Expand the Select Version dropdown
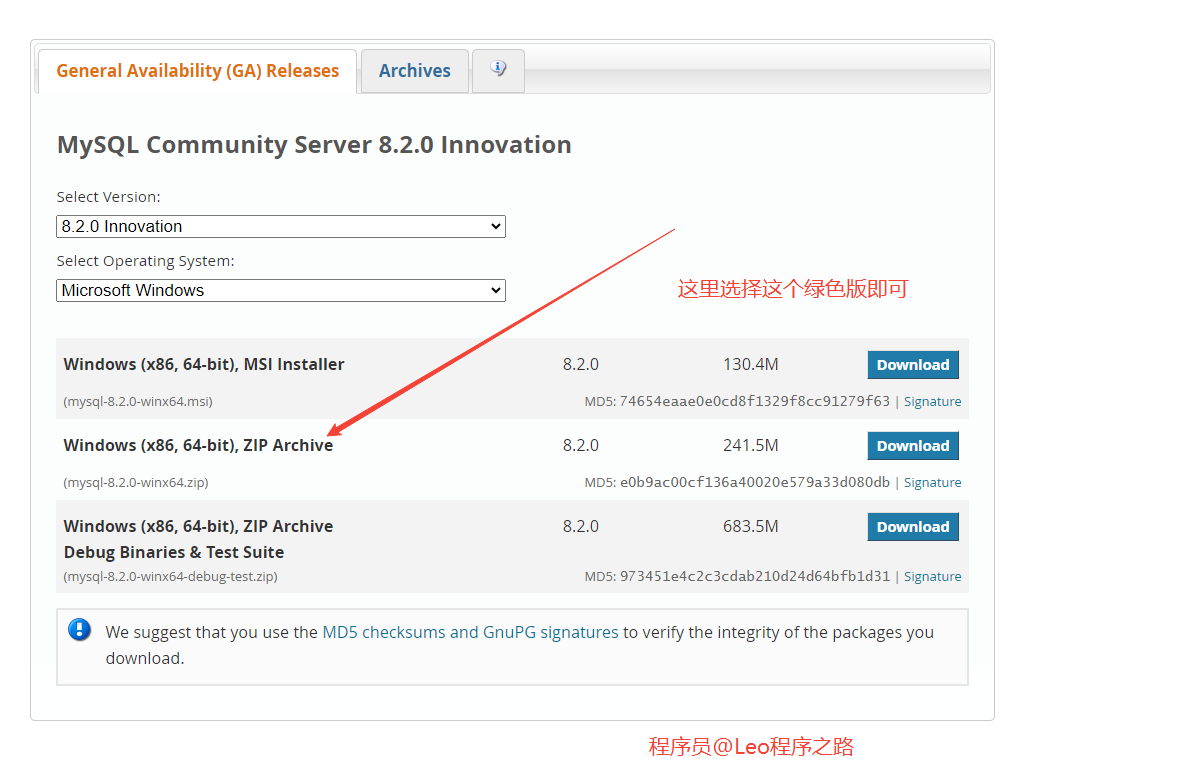This screenshot has width=1177, height=777. [x=281, y=227]
